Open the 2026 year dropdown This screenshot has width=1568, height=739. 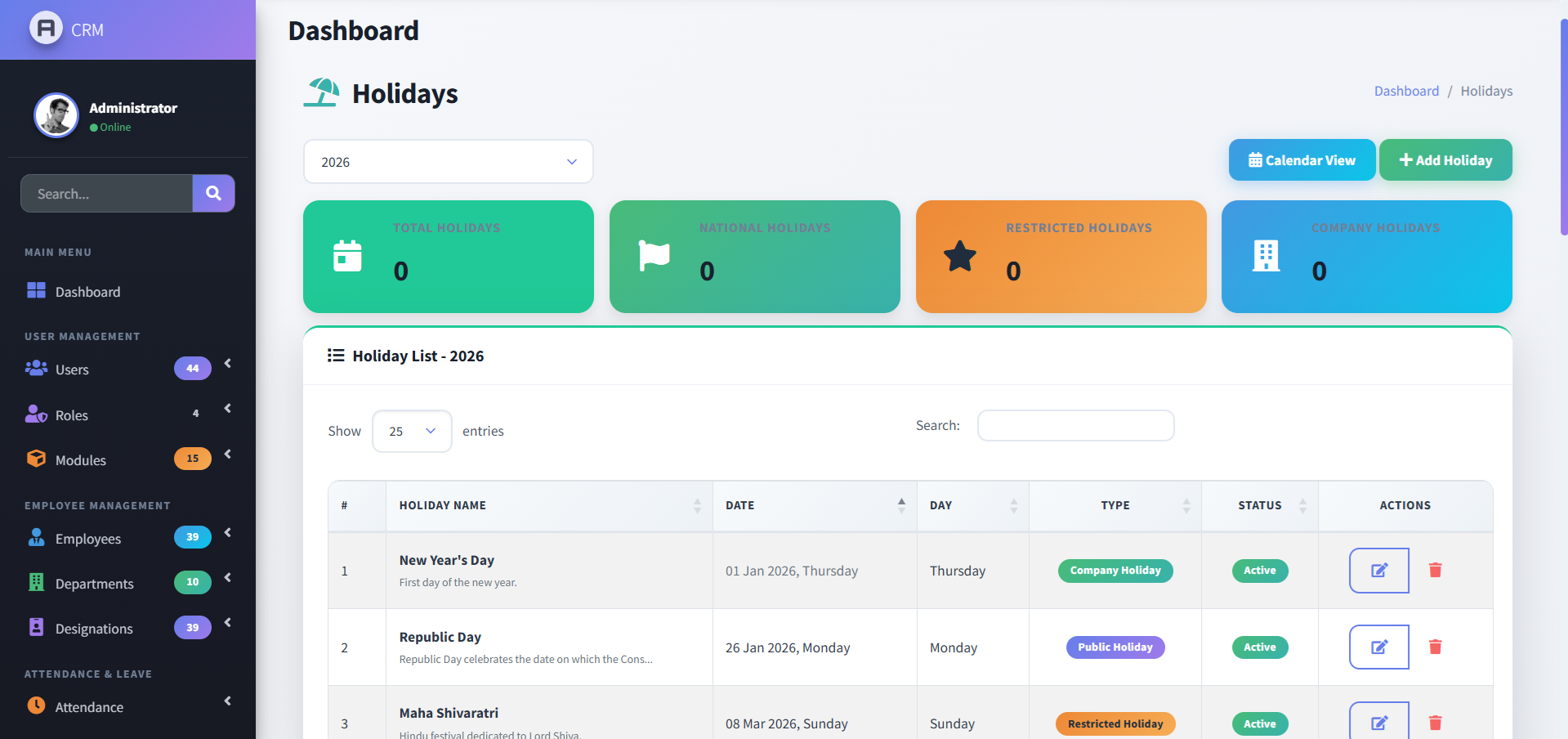[x=448, y=162]
